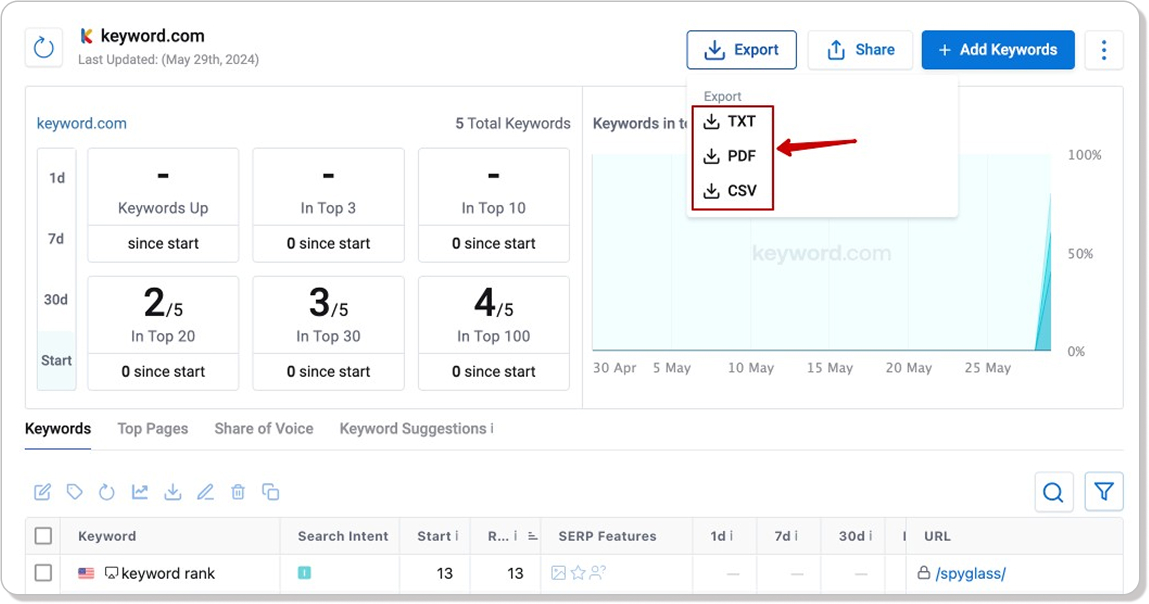The height and width of the screenshot is (604, 1149).
Task: Select the 7d time range
Action: tap(56, 239)
